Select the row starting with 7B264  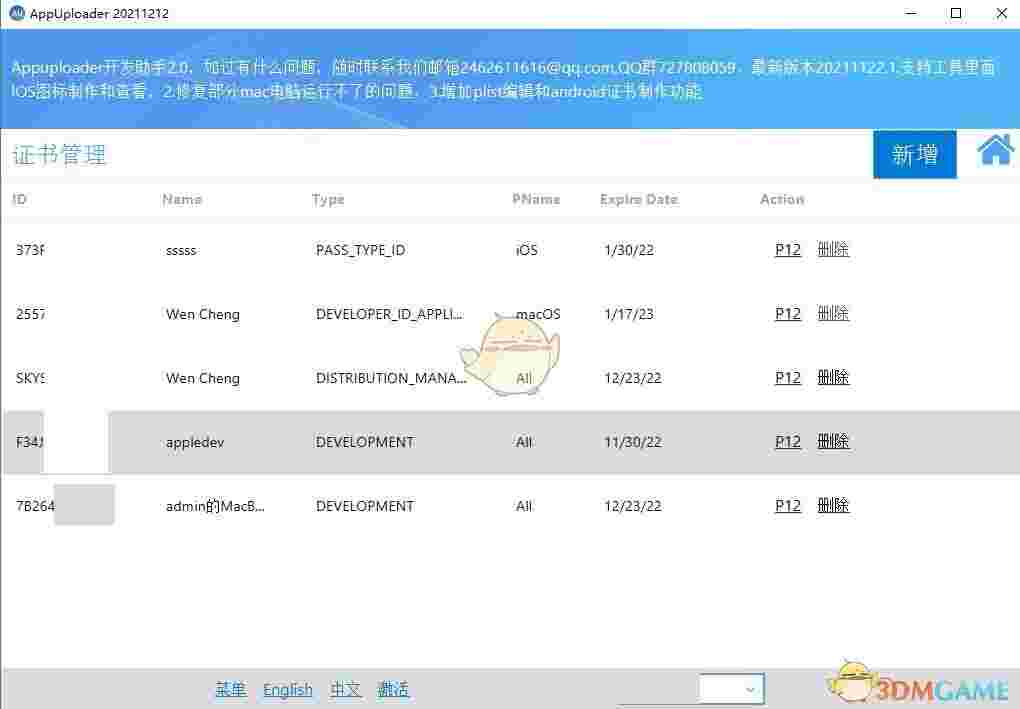[x=400, y=505]
